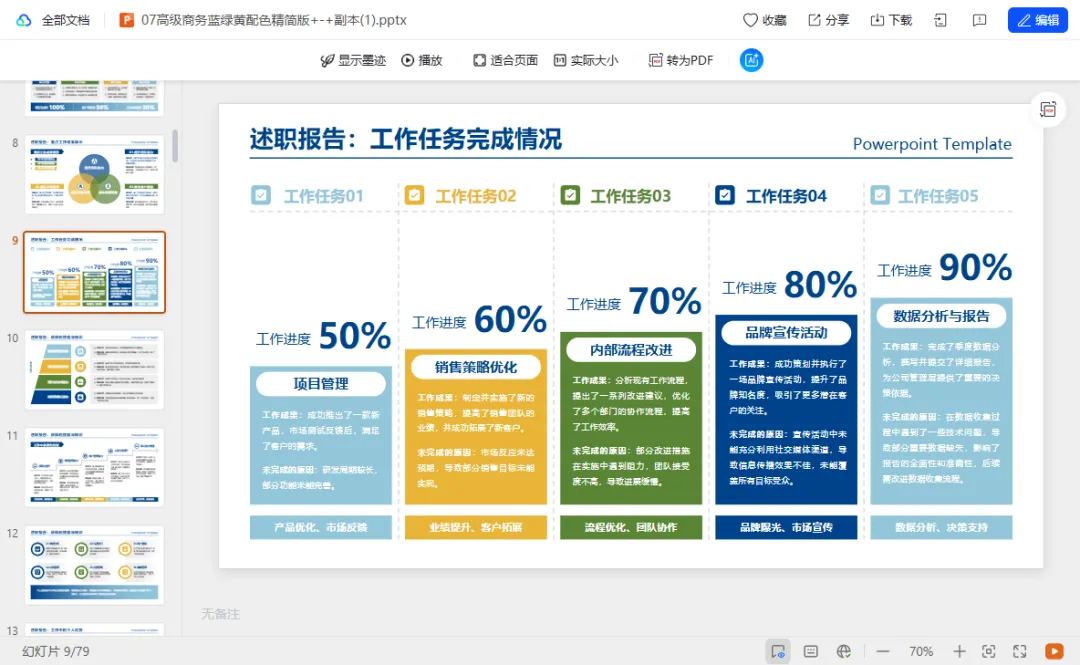The image size is (1080, 665).
Task: Click the 项目管理 label
Action: (321, 384)
